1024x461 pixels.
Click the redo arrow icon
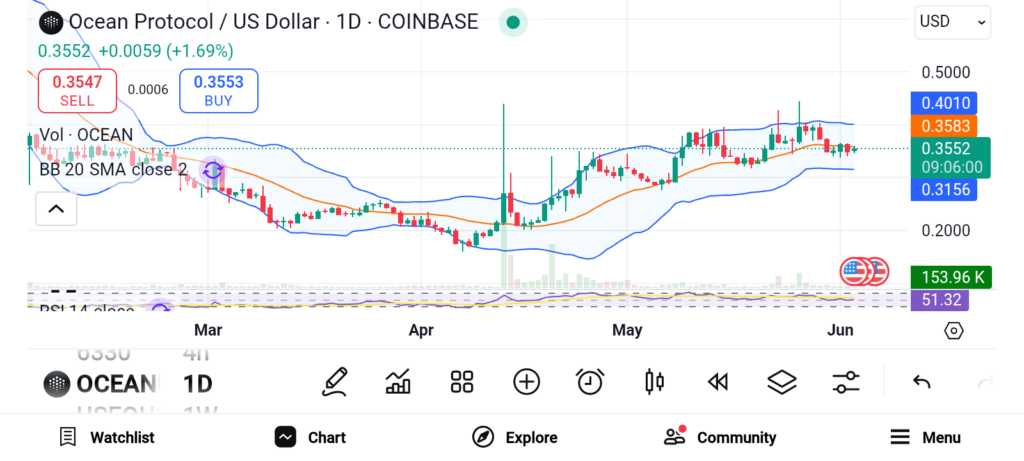pyautogui.click(x=985, y=382)
